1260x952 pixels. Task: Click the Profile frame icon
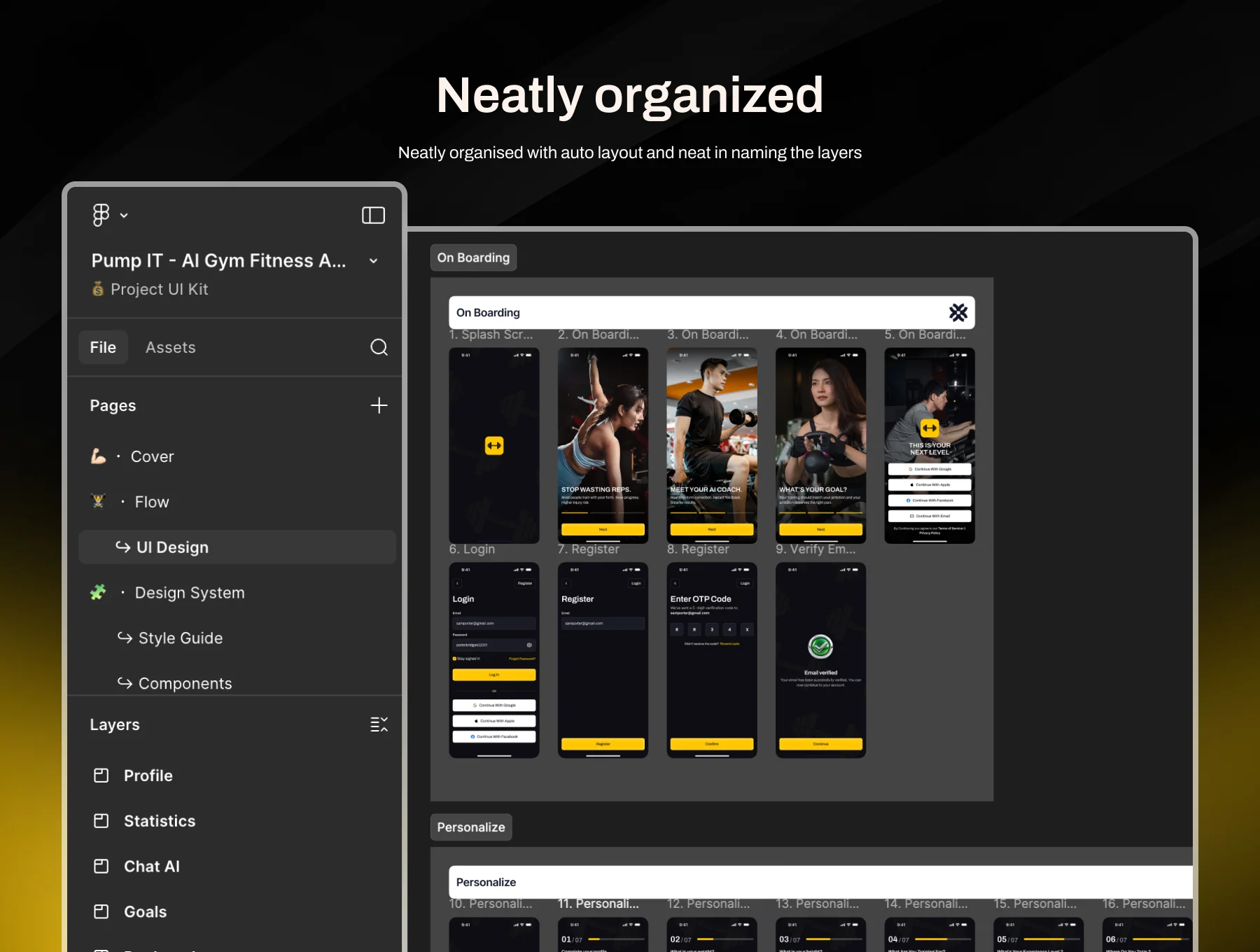101,776
